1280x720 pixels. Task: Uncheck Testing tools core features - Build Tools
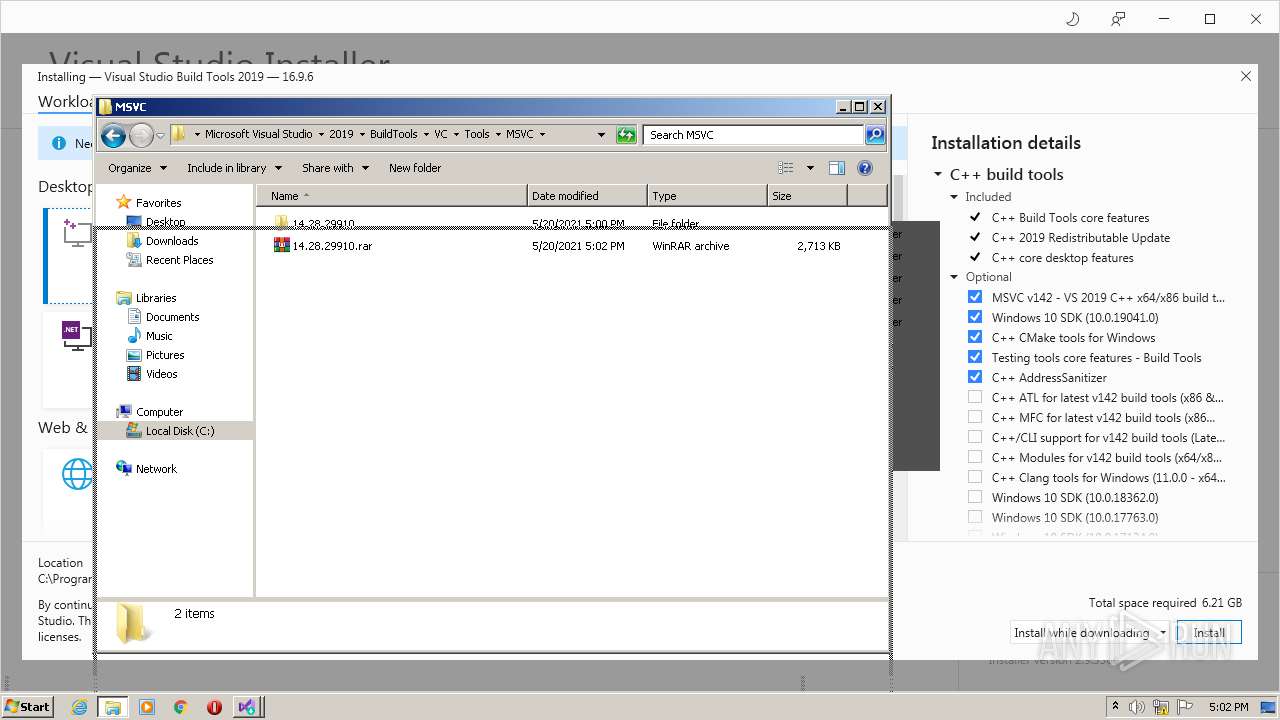975,357
